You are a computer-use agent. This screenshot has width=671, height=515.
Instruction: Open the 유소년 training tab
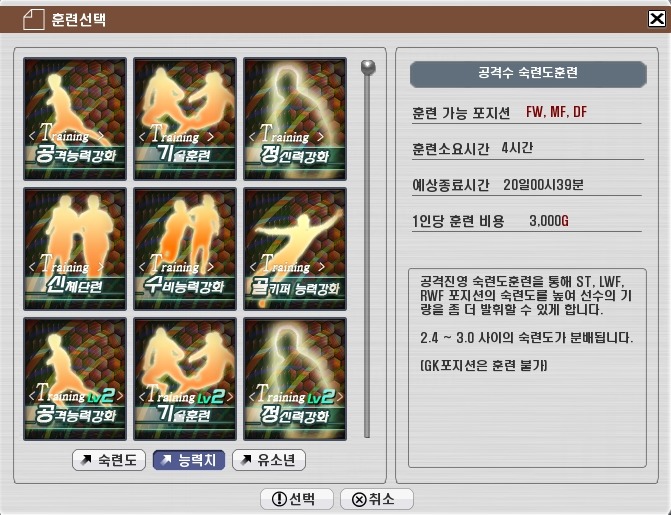click(269, 460)
